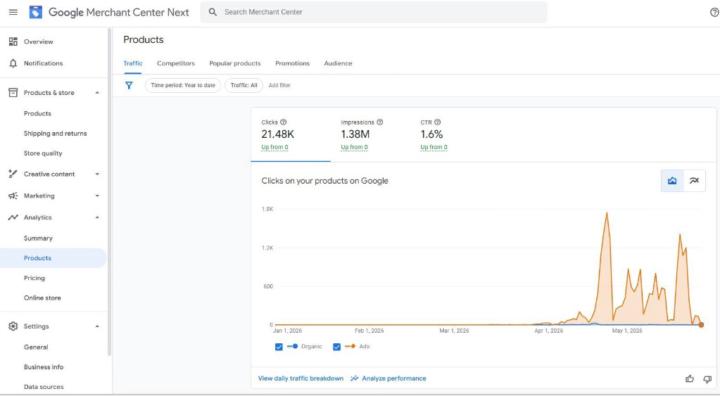Open Store quality page

click(x=43, y=153)
